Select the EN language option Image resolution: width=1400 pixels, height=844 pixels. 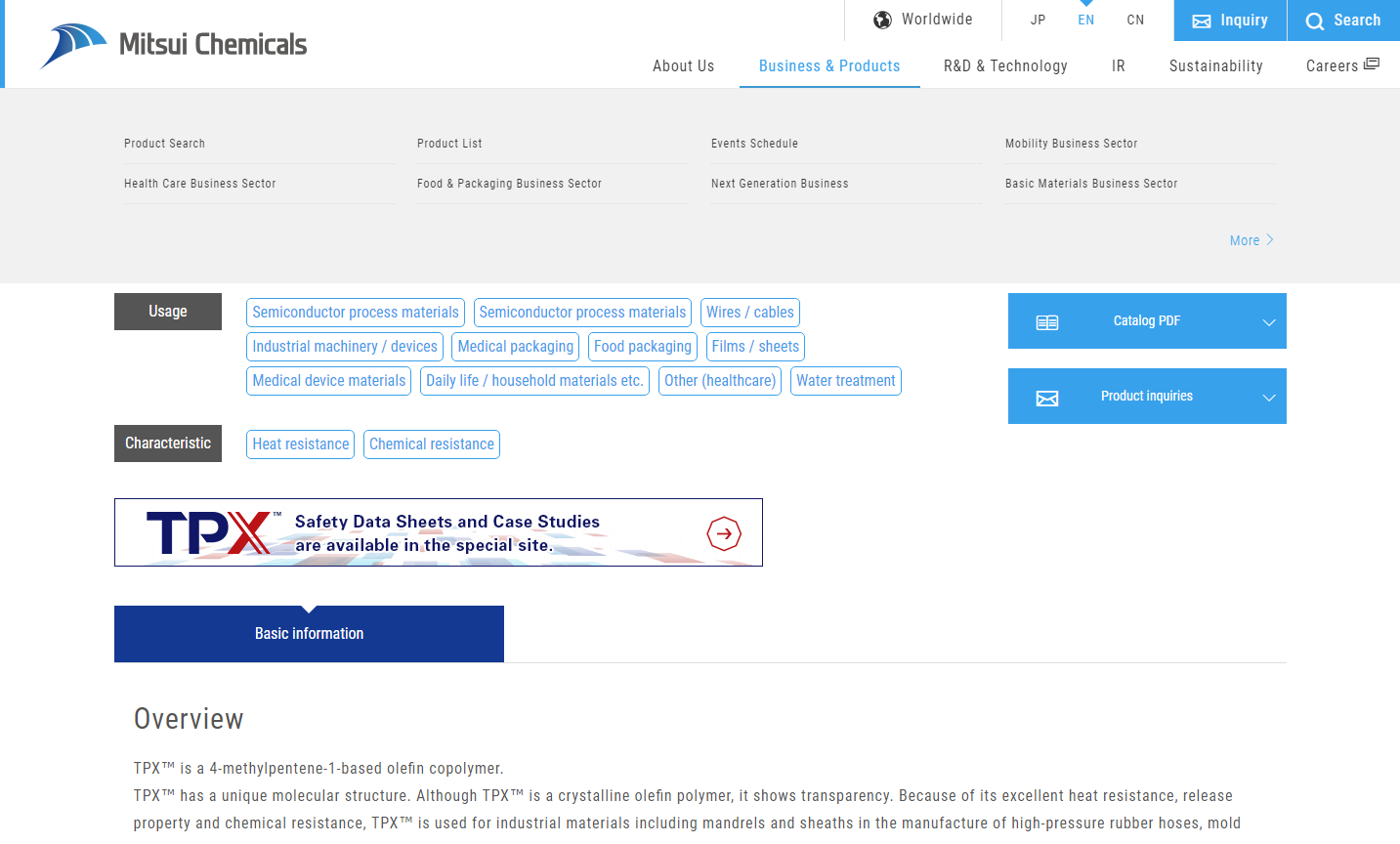1085,21
